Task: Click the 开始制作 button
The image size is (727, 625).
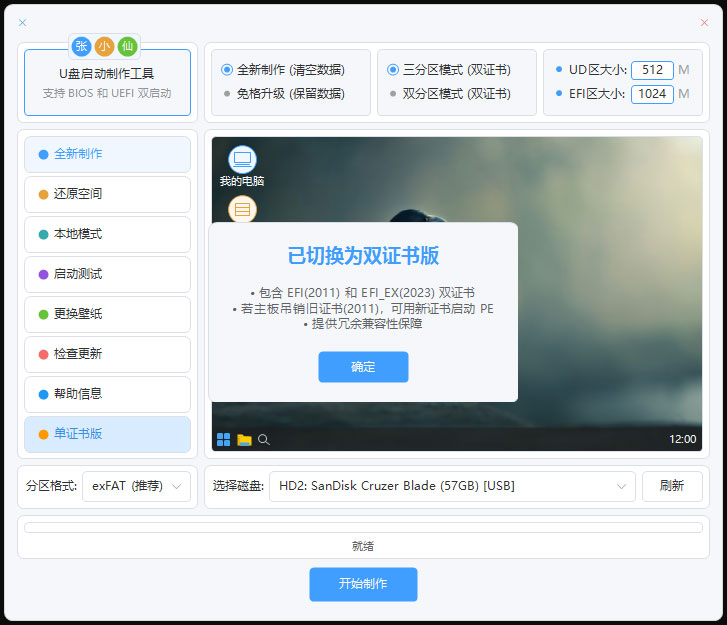Action: coord(363,584)
